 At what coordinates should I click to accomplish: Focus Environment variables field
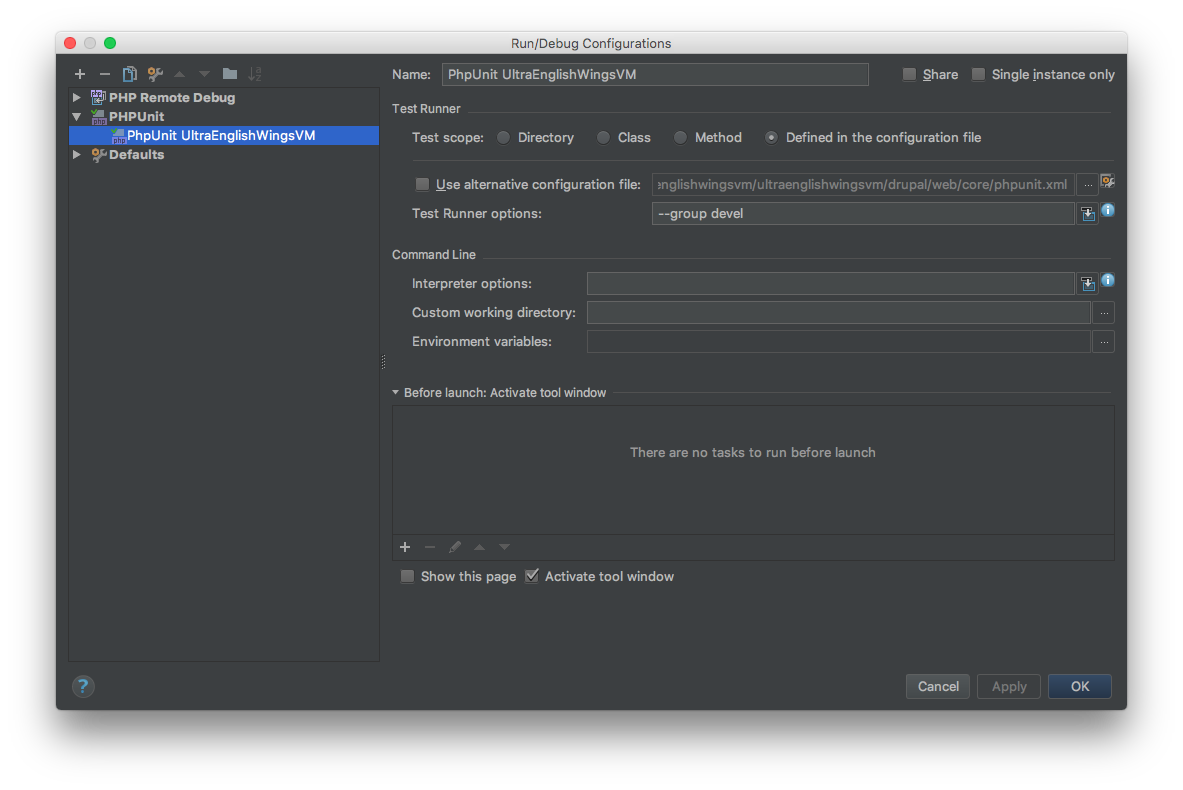pos(839,342)
